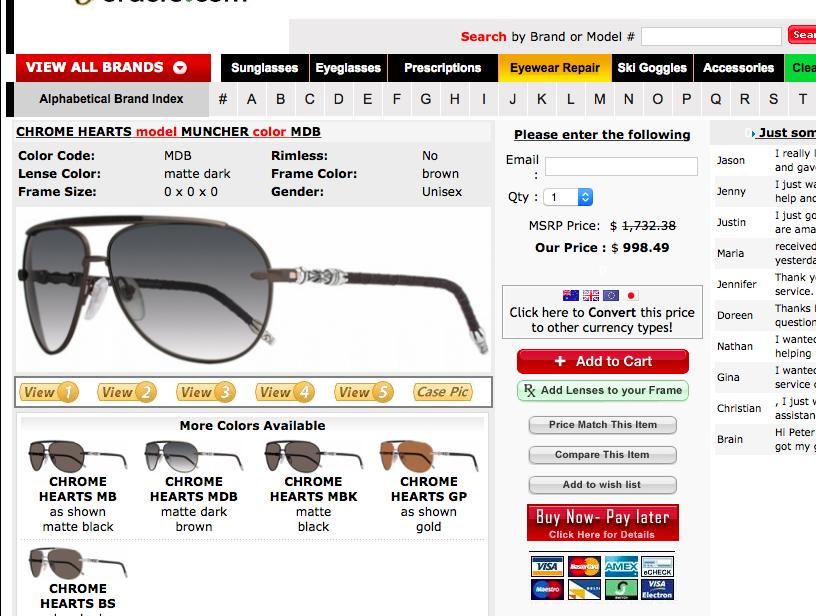Click Add Lenses to your Frame
This screenshot has width=816, height=616.
tap(603, 390)
